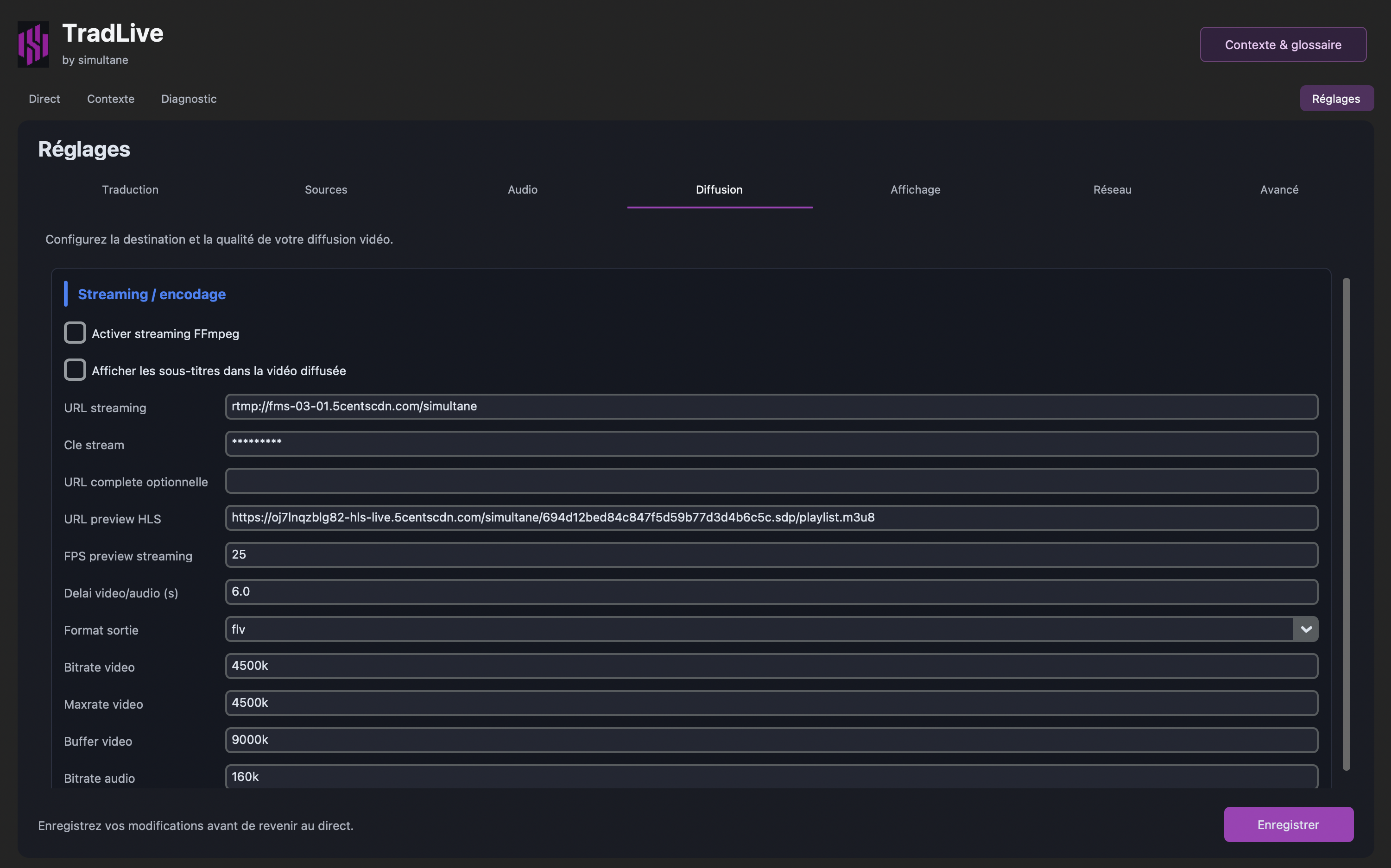The image size is (1391, 868).
Task: Click the 'Delai video/audio (s)' label
Action: [121, 593]
